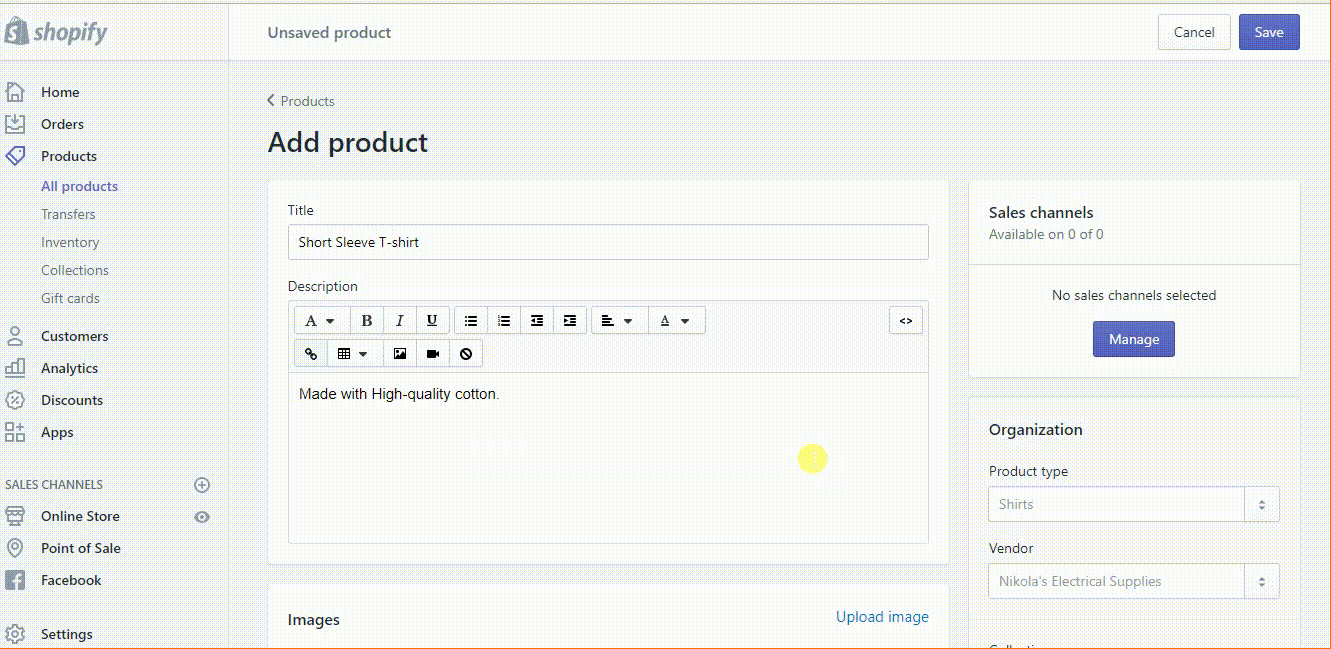Image resolution: width=1331 pixels, height=649 pixels.
Task: Open Analytics in sidebar
Action: [69, 368]
